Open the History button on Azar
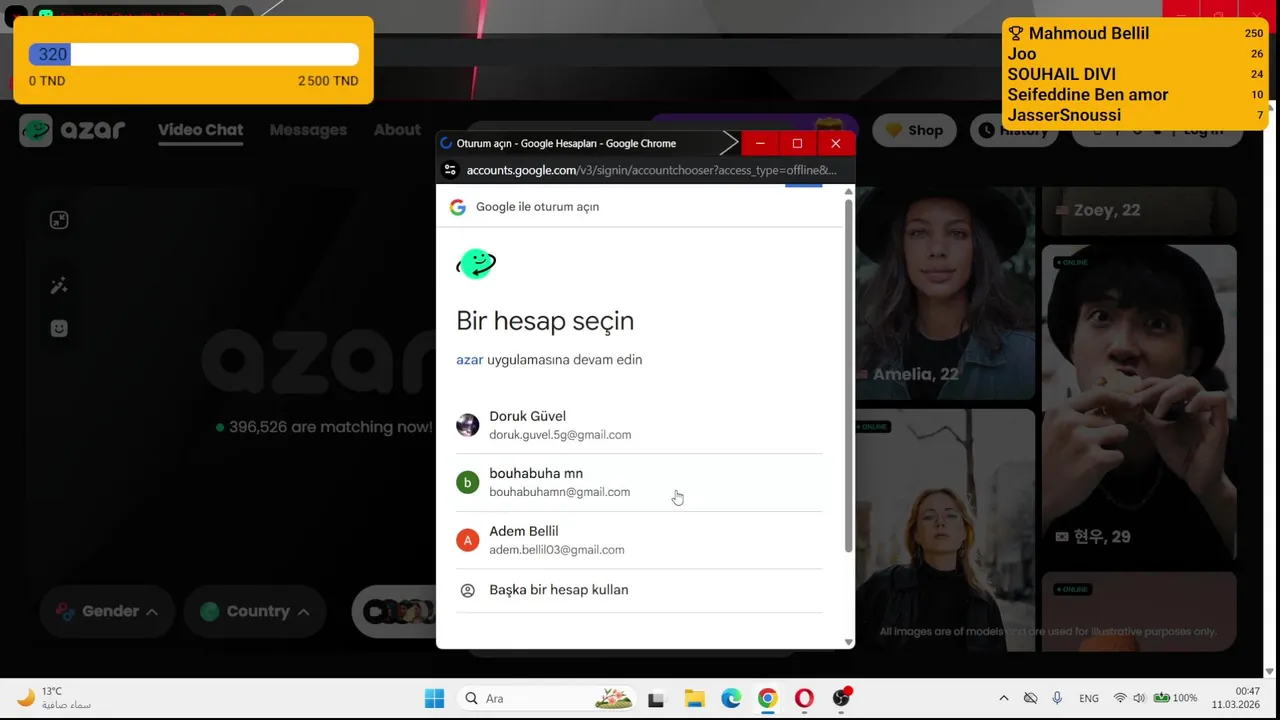The width and height of the screenshot is (1280, 720). pyautogui.click(x=1014, y=130)
